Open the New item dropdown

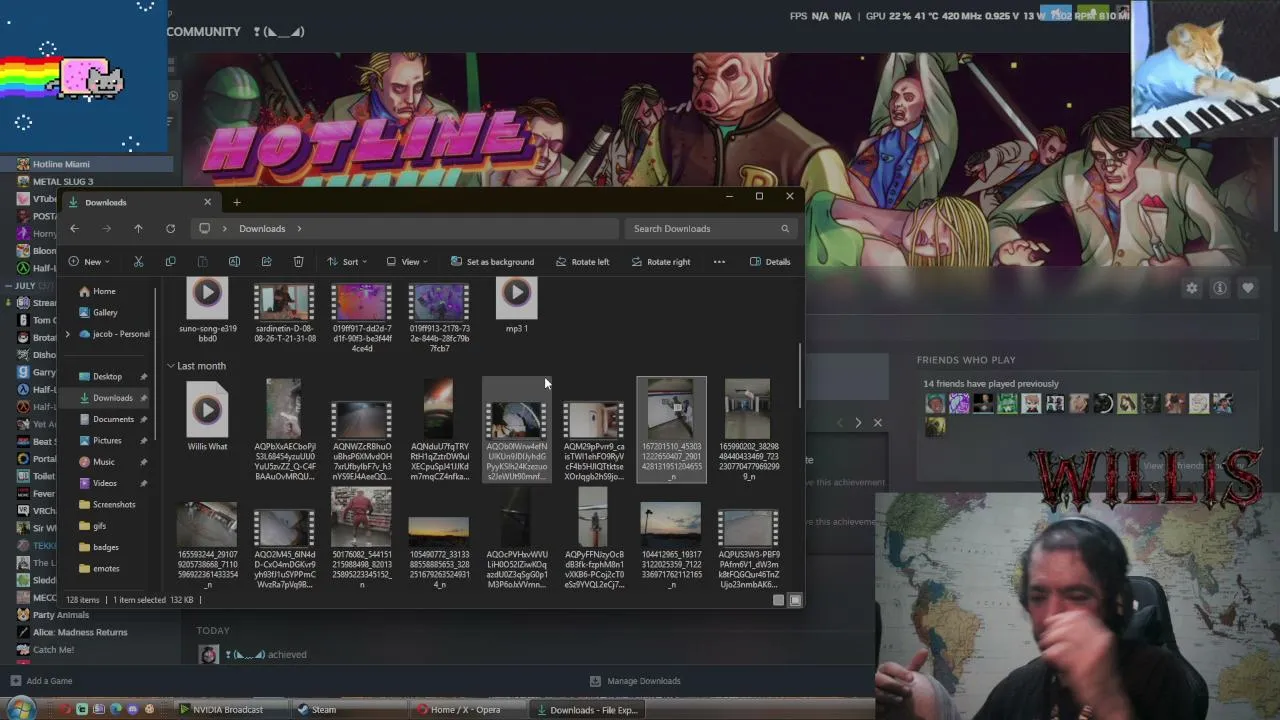(89, 262)
